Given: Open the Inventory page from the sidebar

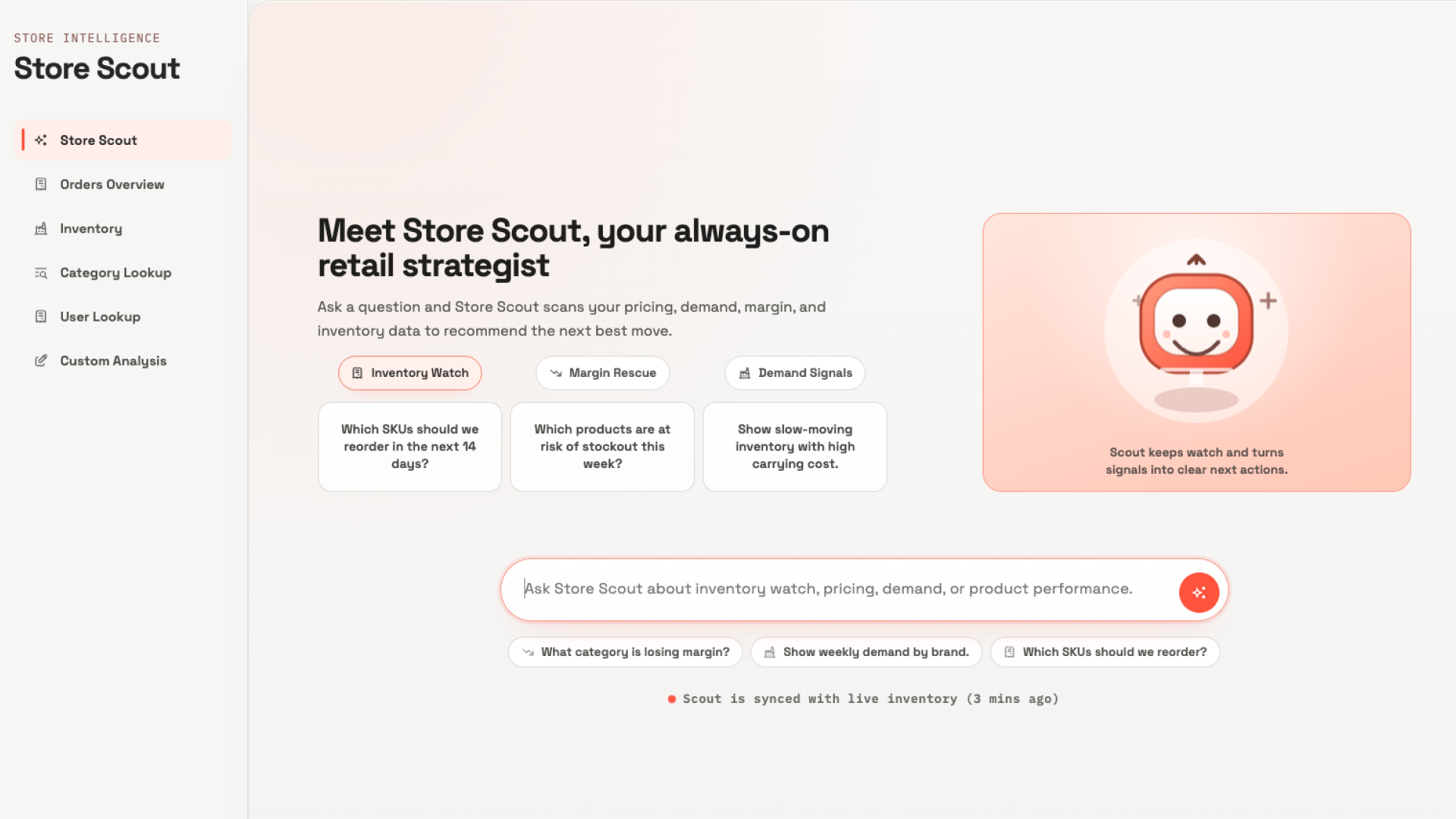Looking at the screenshot, I should coord(91,228).
